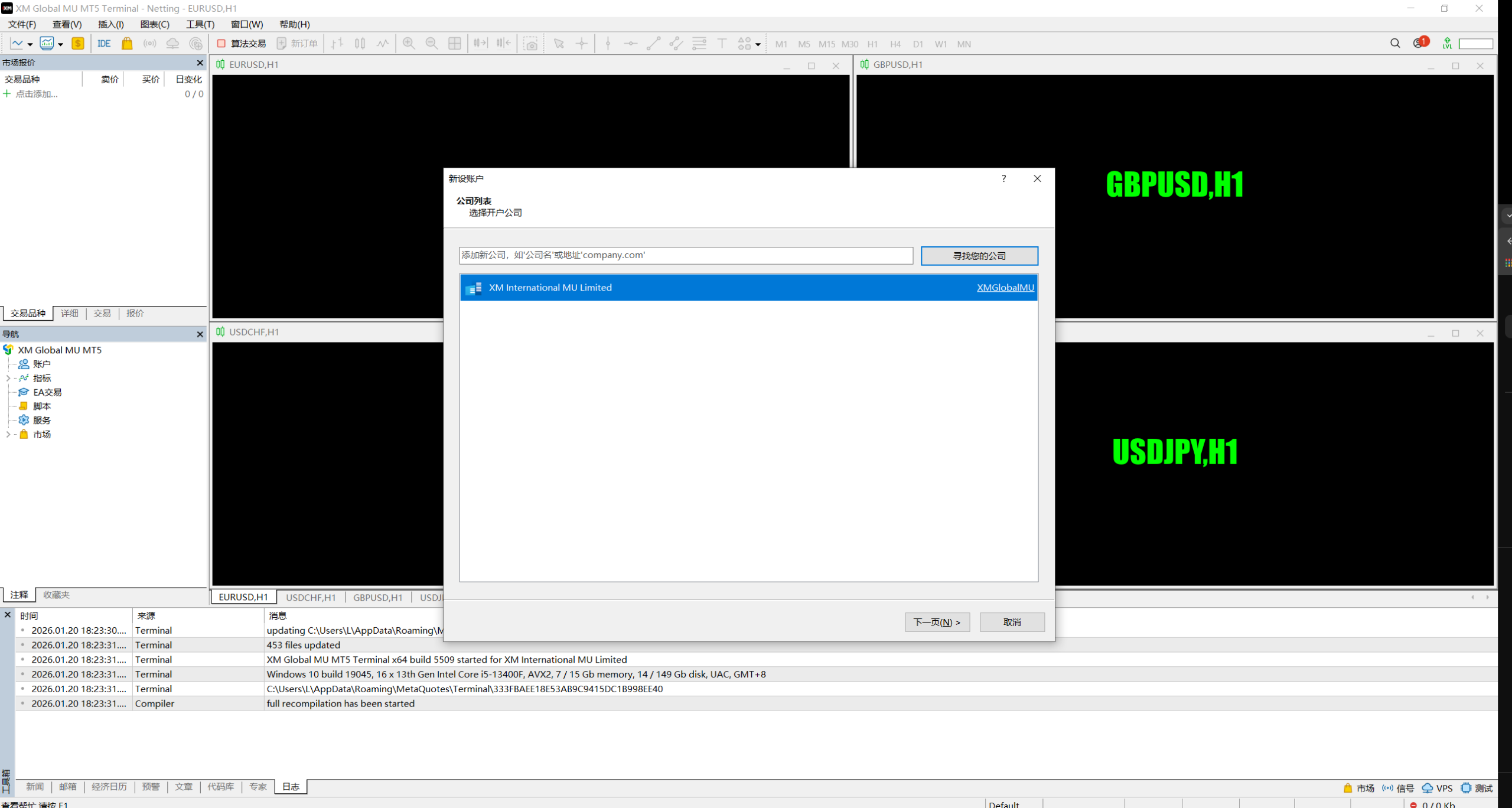Viewport: 1512px width, 808px height.
Task: Click VPS in the status bar
Action: tap(1438, 788)
